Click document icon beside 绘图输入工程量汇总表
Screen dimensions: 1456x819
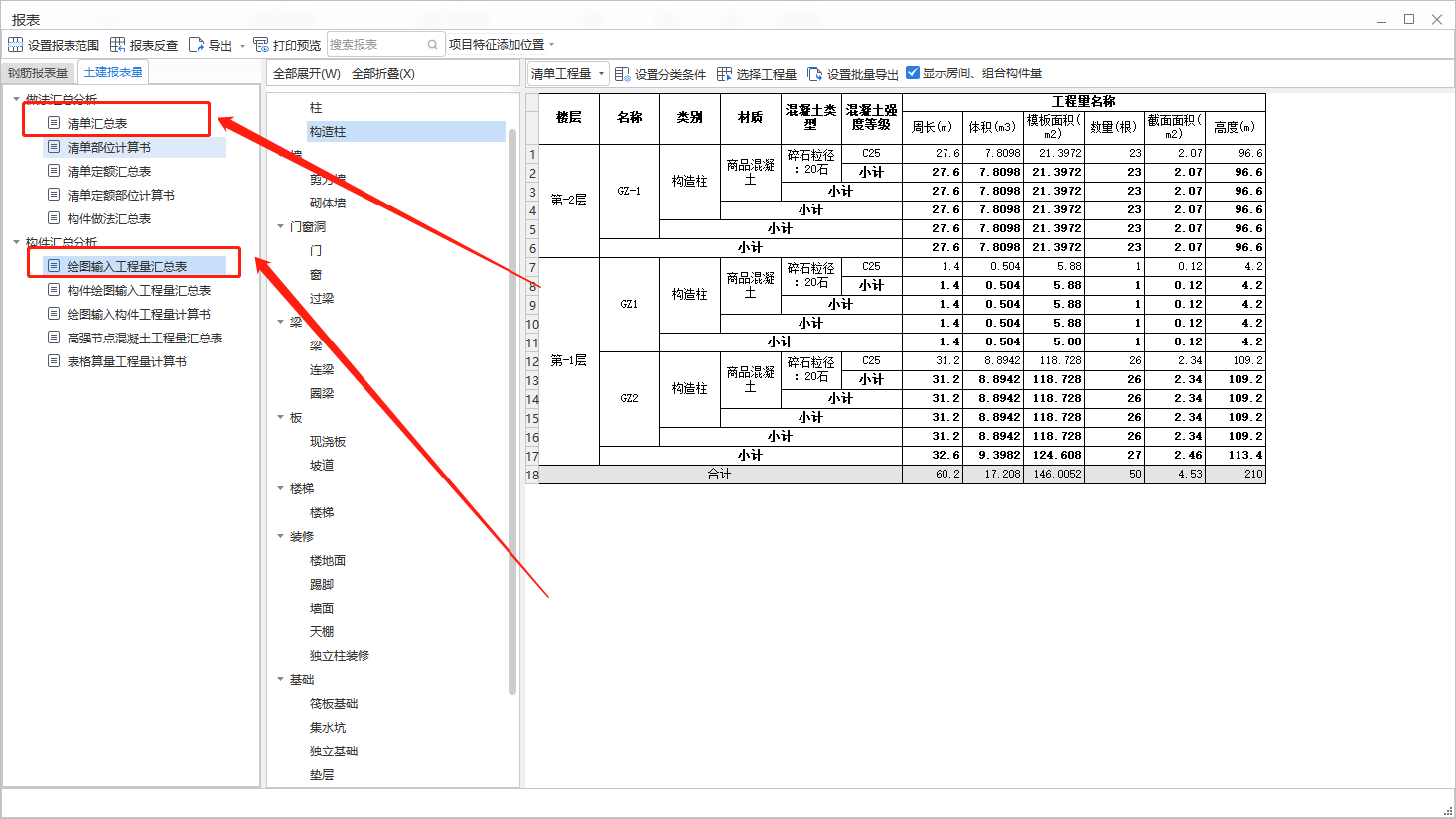click(54, 266)
